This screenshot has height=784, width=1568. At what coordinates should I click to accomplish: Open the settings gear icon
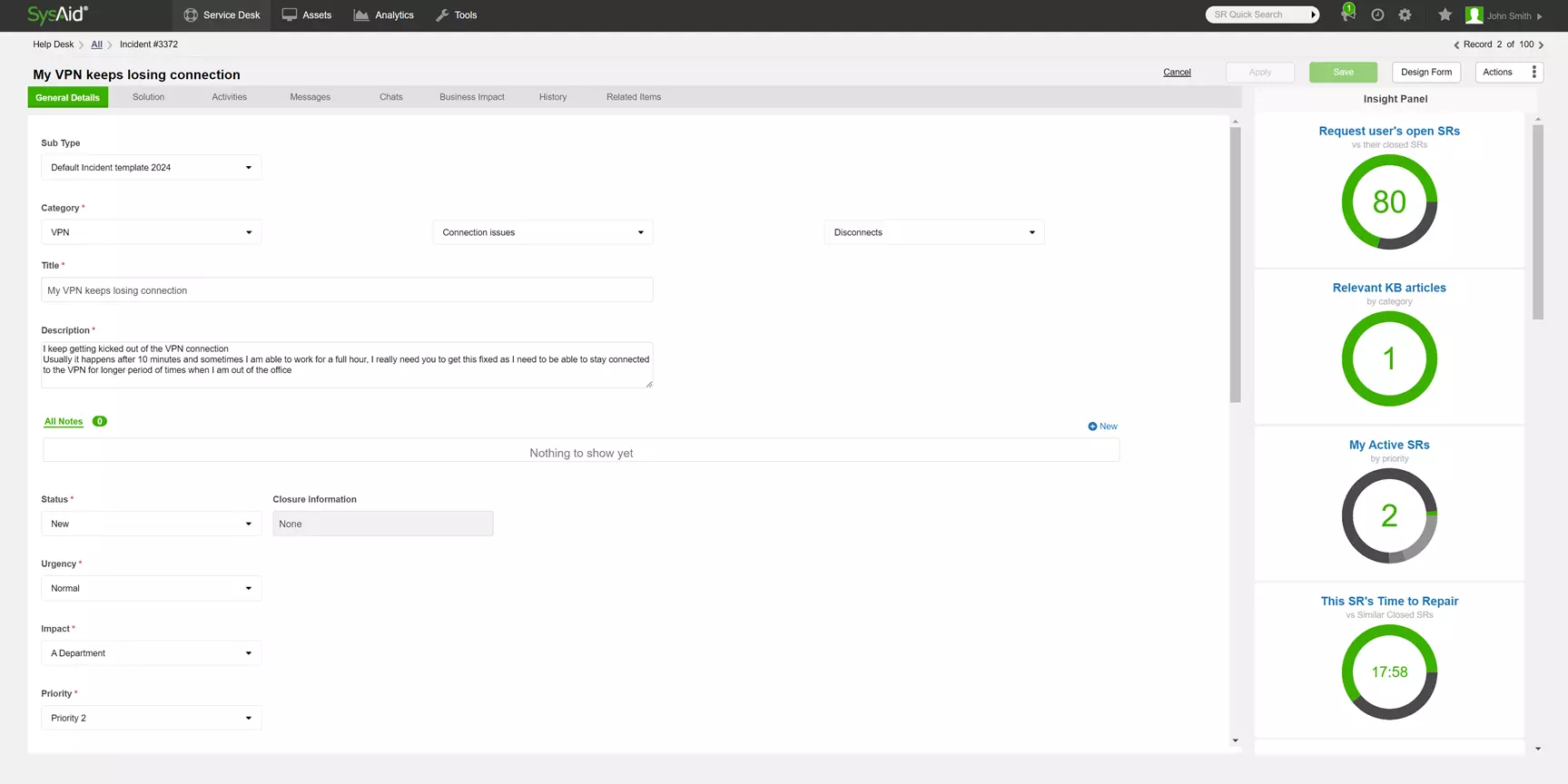pos(1405,15)
